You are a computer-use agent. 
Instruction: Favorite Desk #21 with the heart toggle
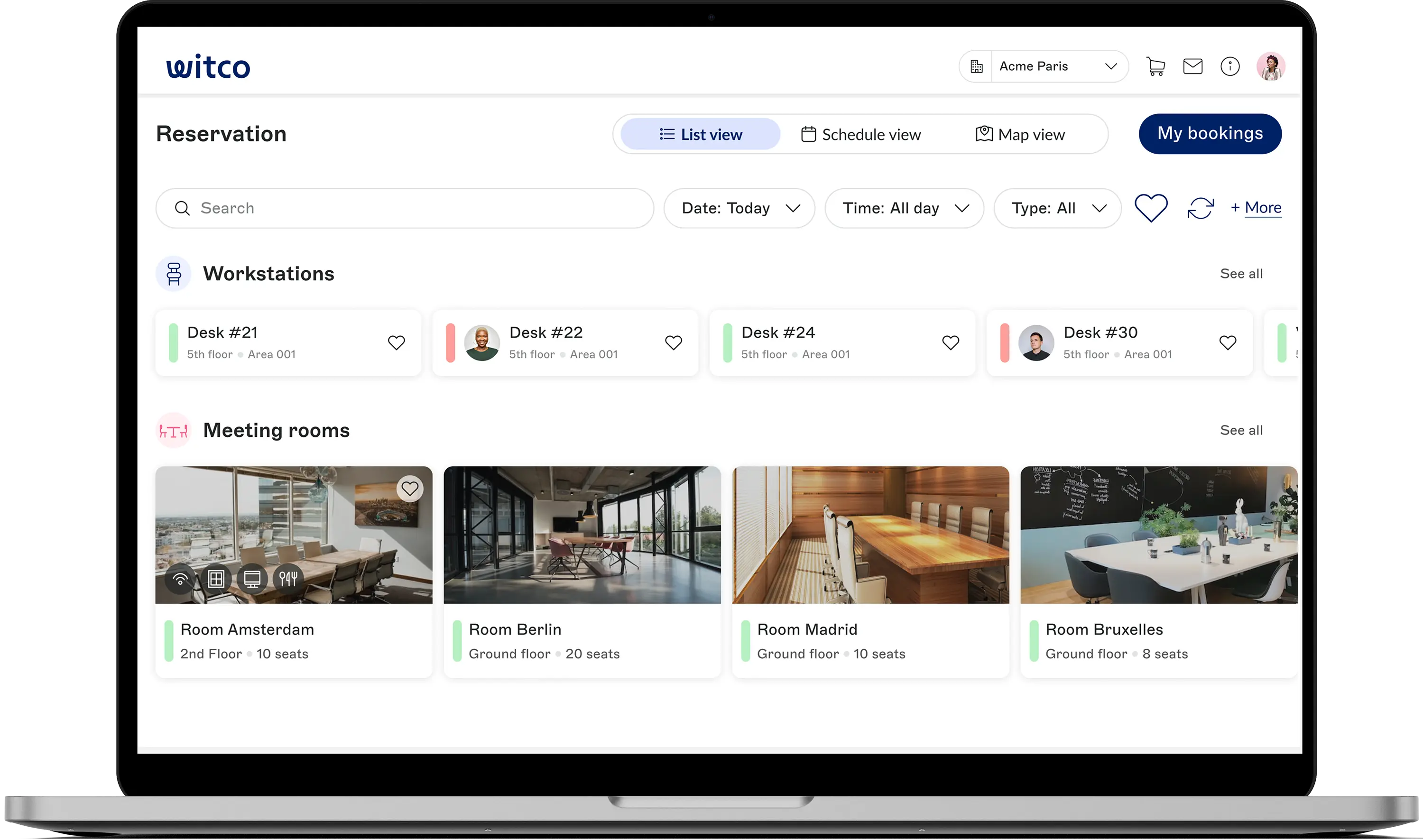click(x=397, y=342)
